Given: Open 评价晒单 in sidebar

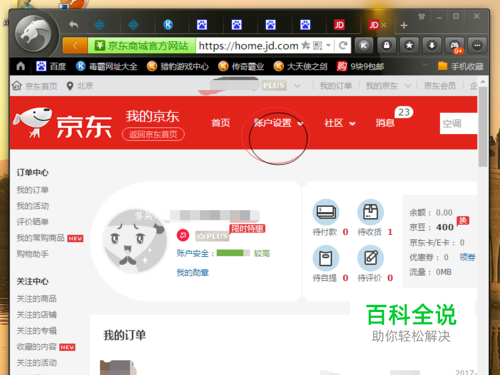Looking at the screenshot, I should pos(33,222).
